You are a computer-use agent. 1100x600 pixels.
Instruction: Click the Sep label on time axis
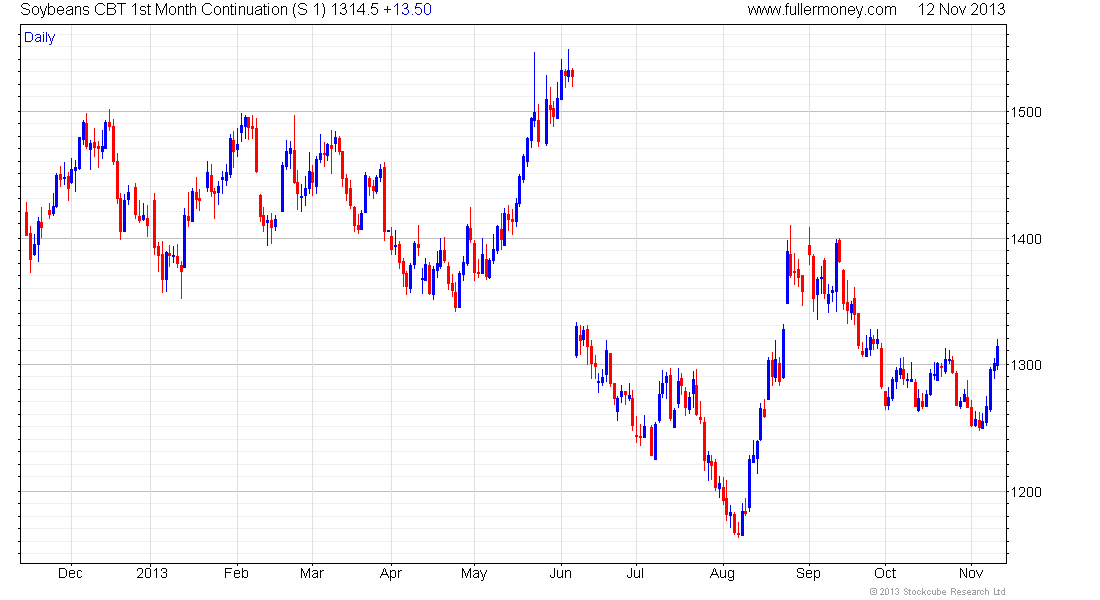pos(808,574)
